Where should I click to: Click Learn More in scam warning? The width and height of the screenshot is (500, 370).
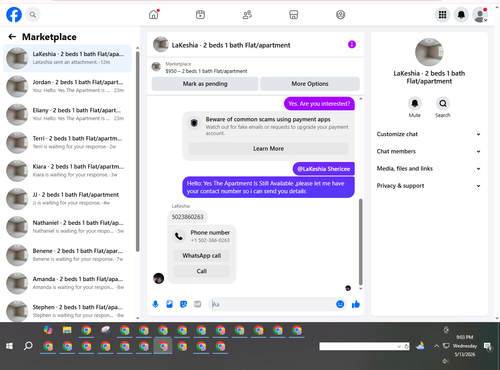[x=268, y=149]
